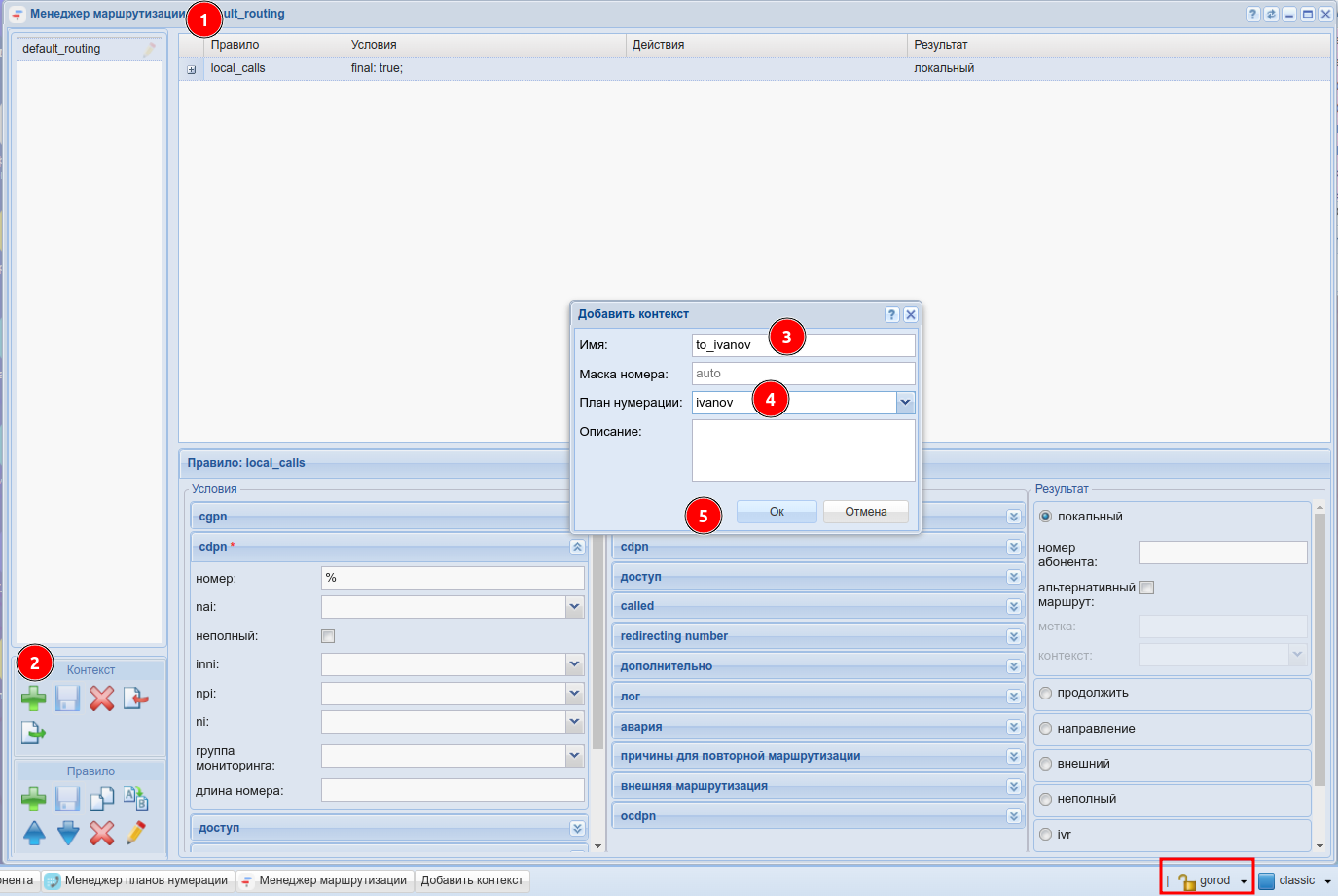1338x896 pixels.
Task: Click the Менеджер маршрутизации title bar icon
Action: coord(18,15)
